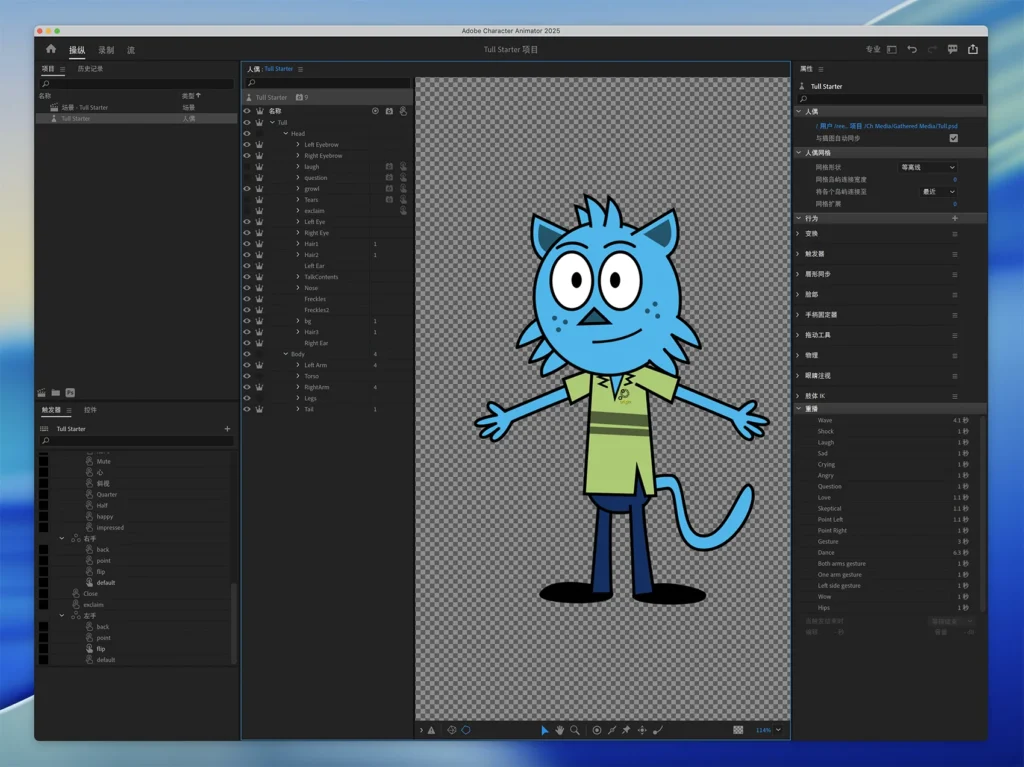
Task: Add a trigger with plus icon
Action: tap(227, 429)
